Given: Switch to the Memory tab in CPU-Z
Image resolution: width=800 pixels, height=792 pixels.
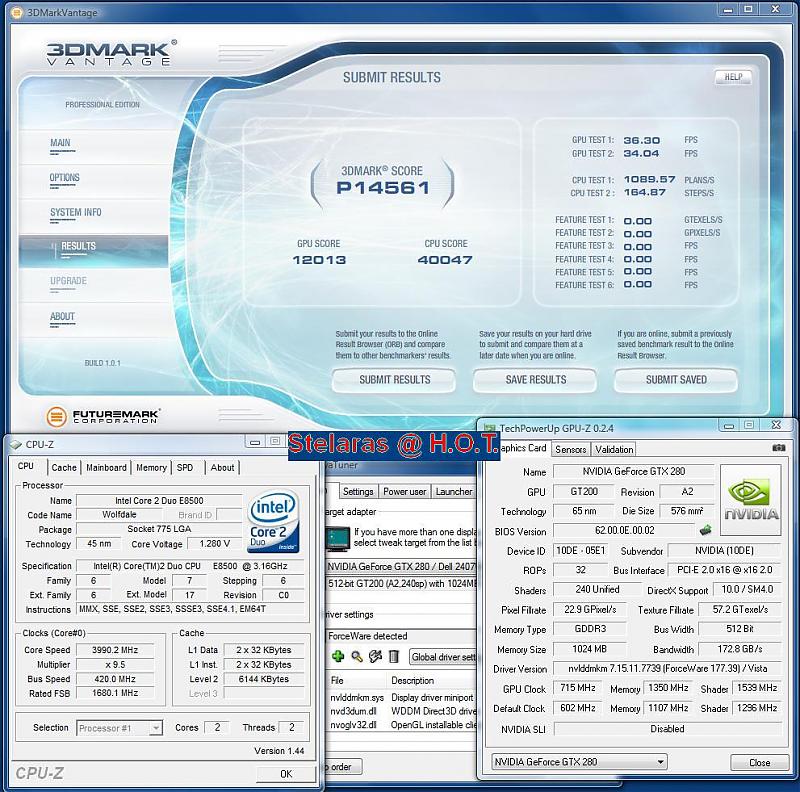Looking at the screenshot, I should click(152, 467).
